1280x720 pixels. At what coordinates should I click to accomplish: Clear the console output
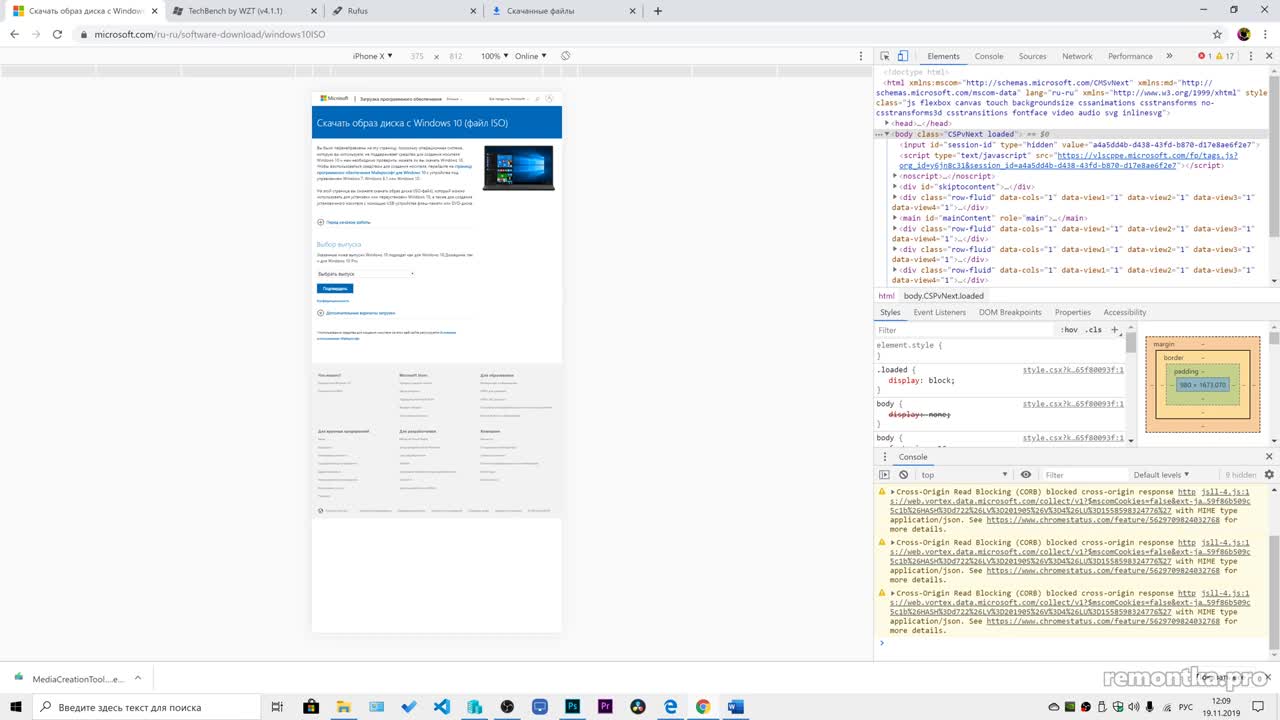click(x=903, y=475)
